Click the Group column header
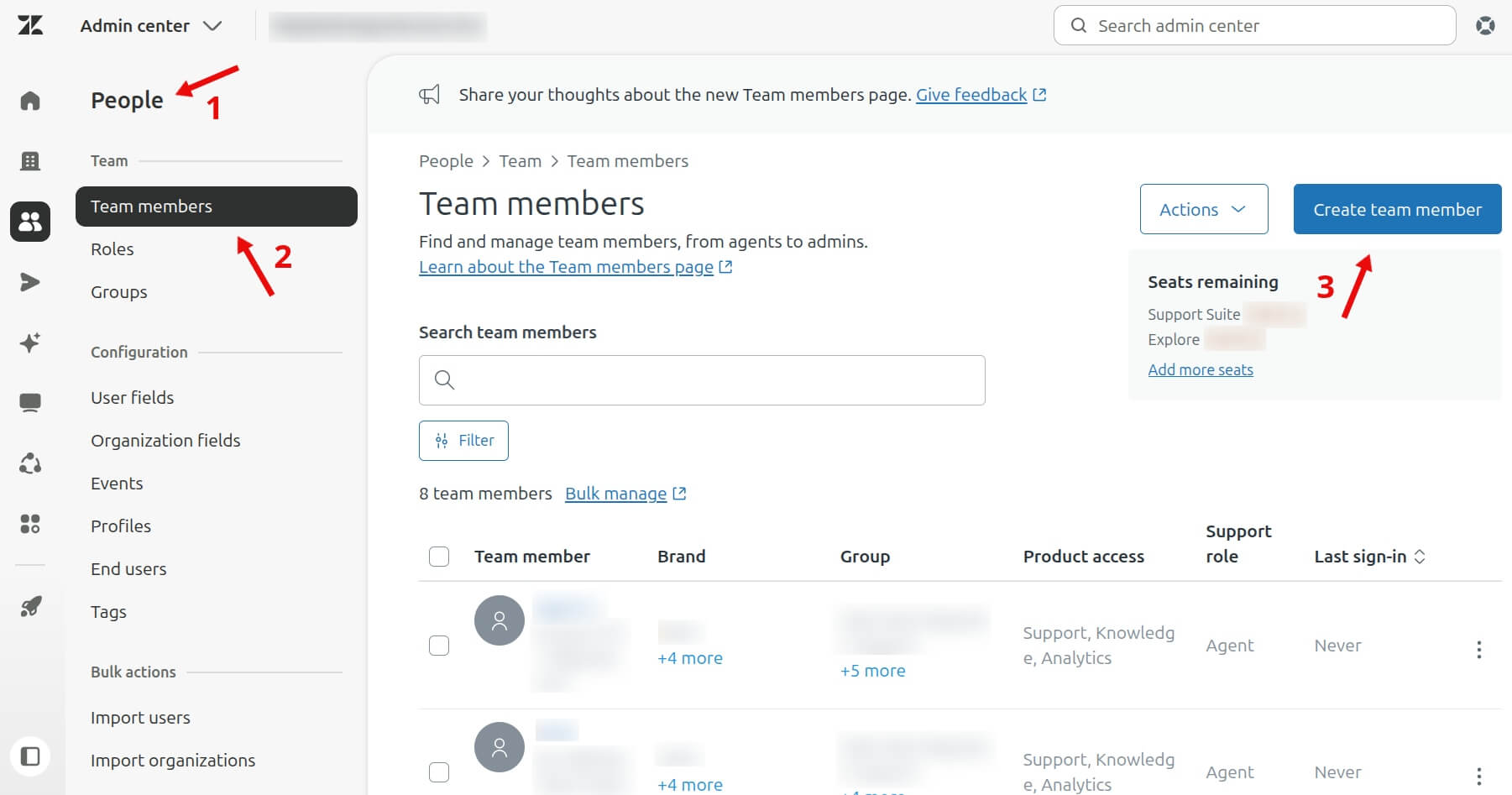This screenshot has width=1512, height=795. [865, 557]
